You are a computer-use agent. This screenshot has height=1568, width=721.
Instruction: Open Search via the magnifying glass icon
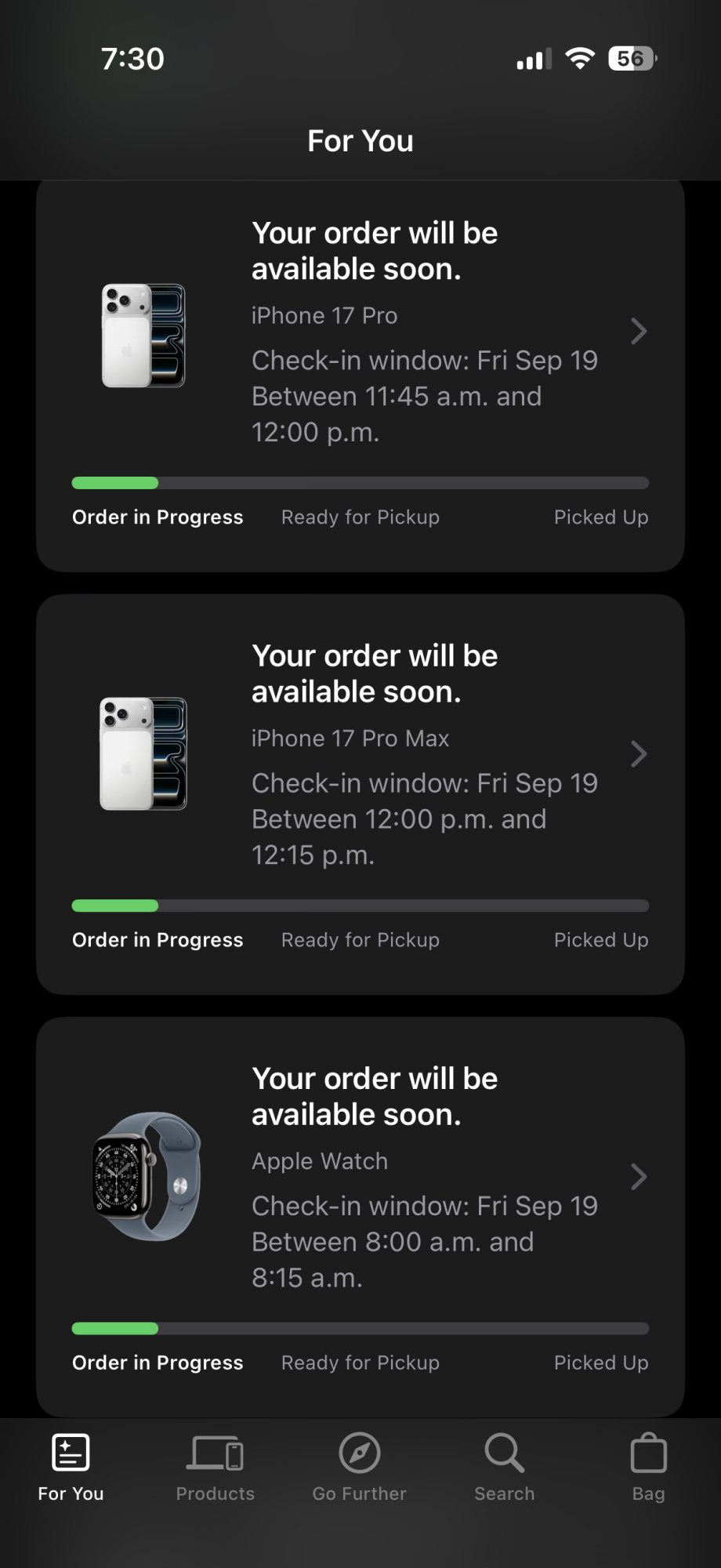point(504,1453)
